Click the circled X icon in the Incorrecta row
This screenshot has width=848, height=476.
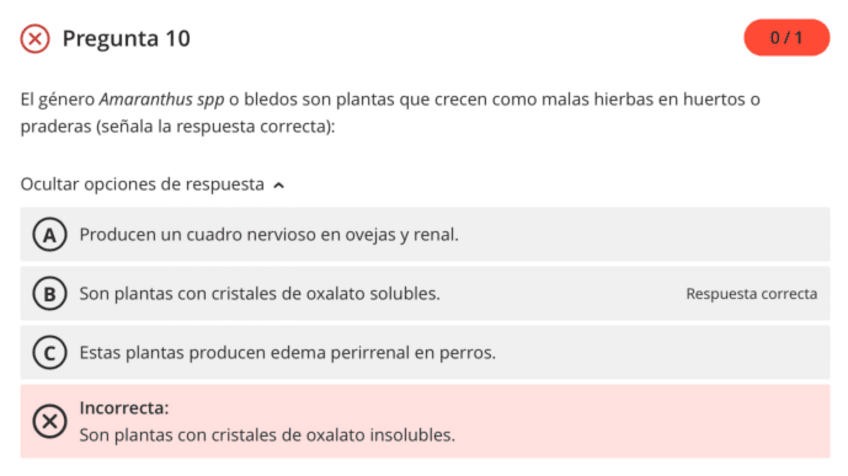tap(47, 422)
